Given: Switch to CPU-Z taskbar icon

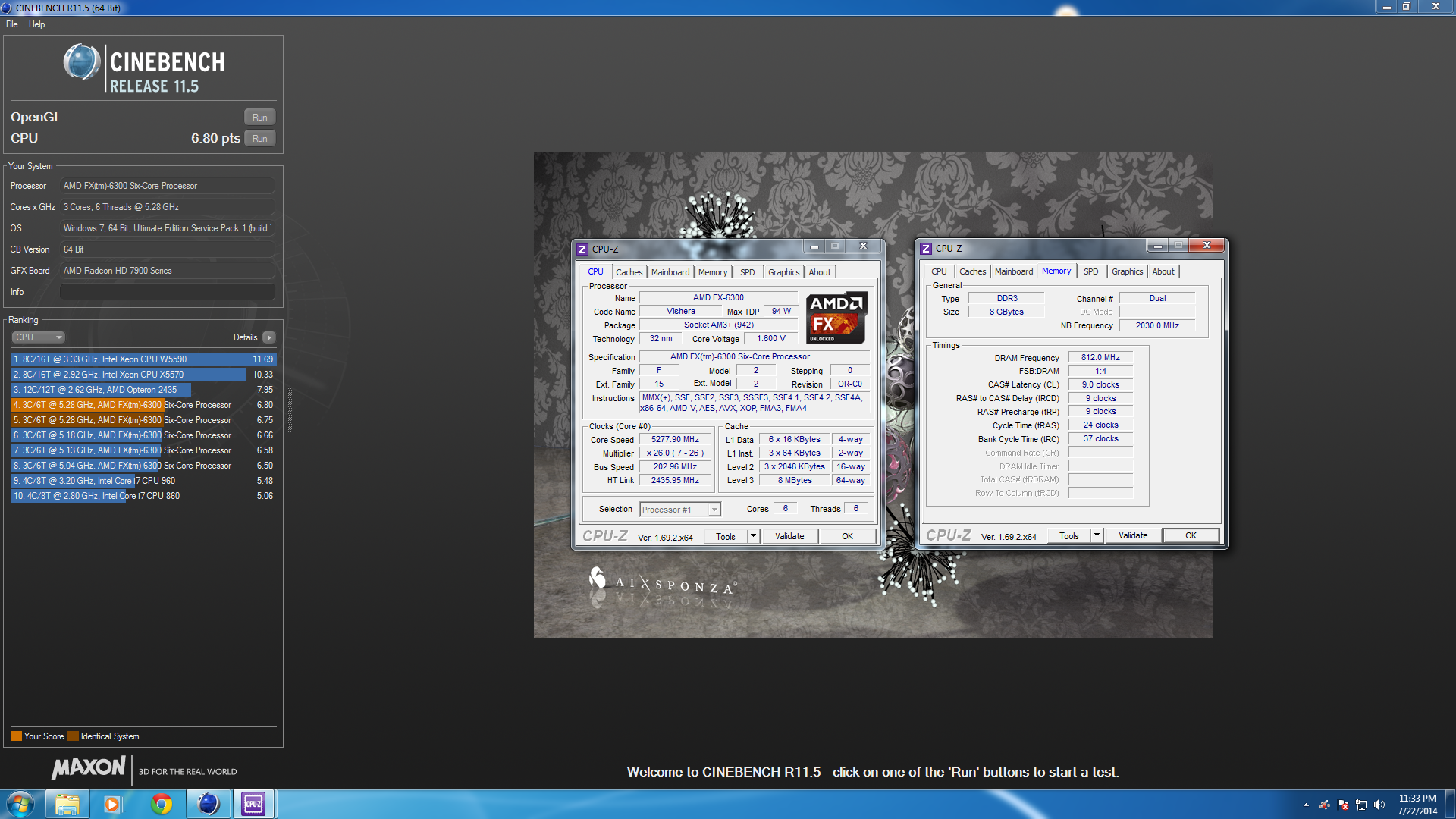Looking at the screenshot, I should coord(253,804).
